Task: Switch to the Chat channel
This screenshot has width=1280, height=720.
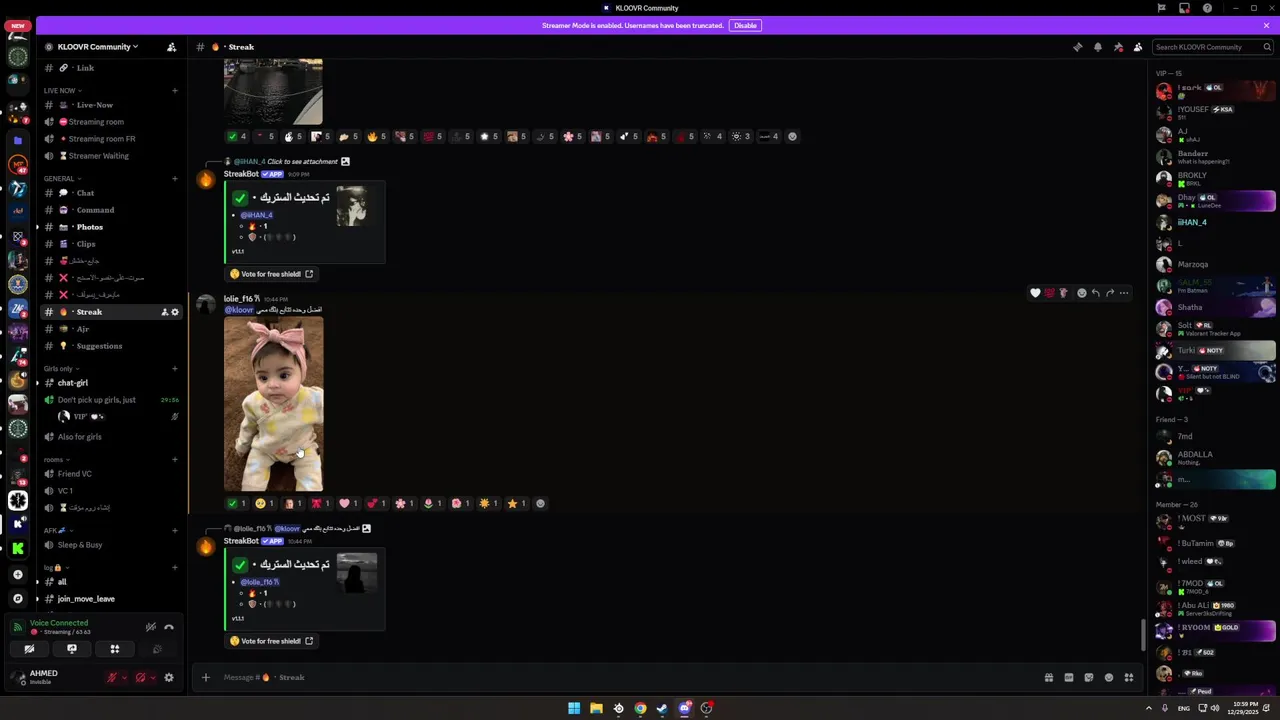Action: [x=110, y=193]
